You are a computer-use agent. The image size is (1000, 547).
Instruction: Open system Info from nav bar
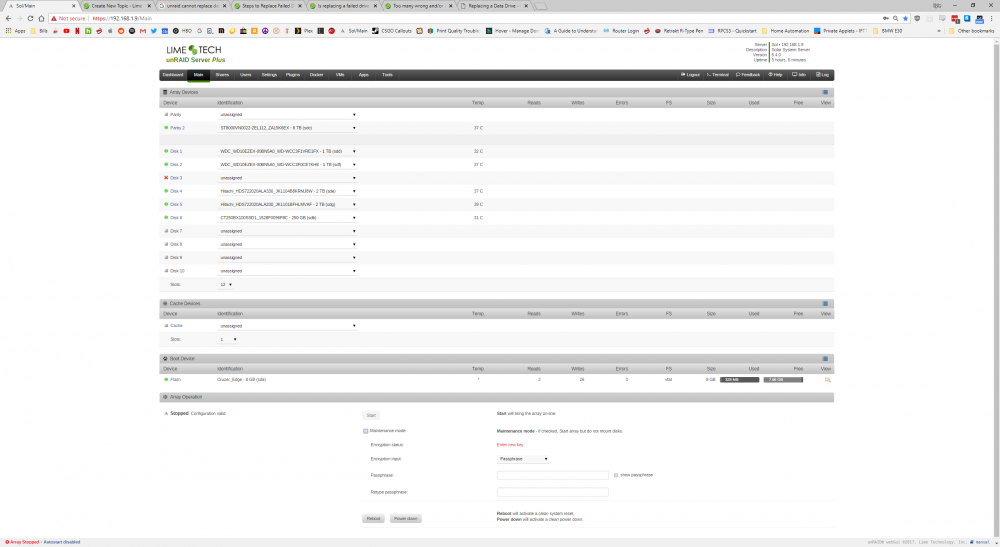[x=799, y=75]
